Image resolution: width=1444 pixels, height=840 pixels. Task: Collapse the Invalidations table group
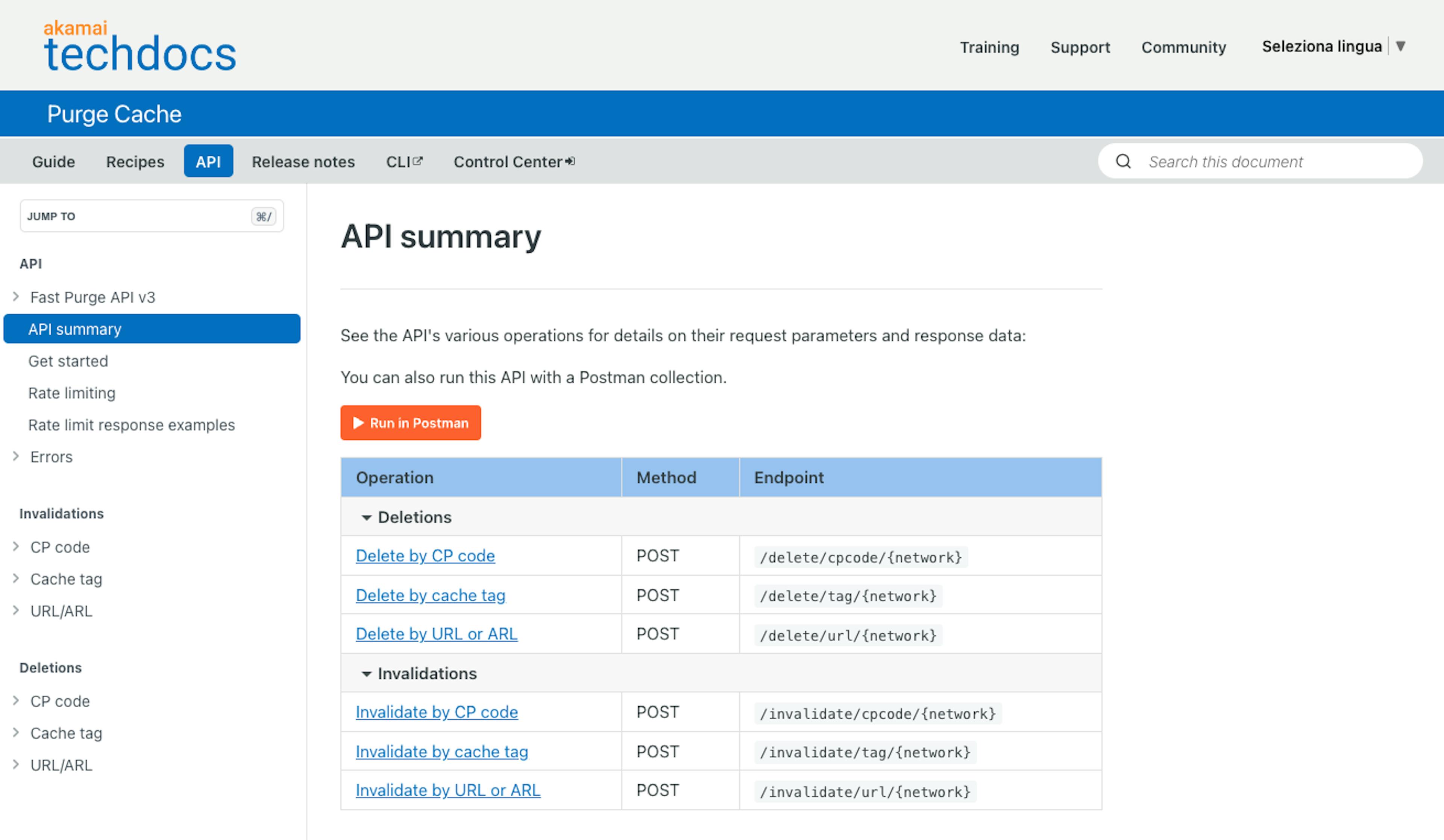367,674
